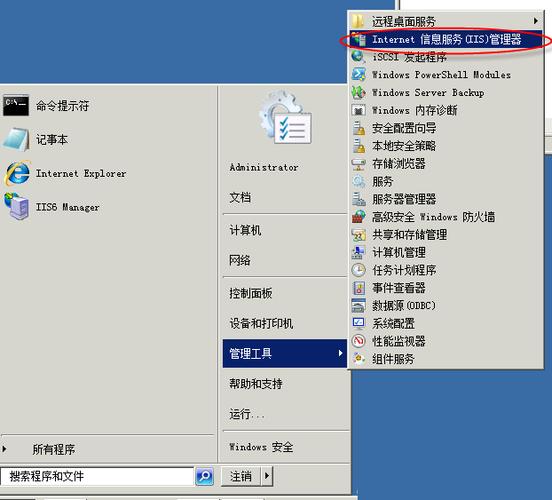This screenshot has height=500, width=552.
Task: Expand the 管理工具 submenu arrow
Action: [x=340, y=353]
